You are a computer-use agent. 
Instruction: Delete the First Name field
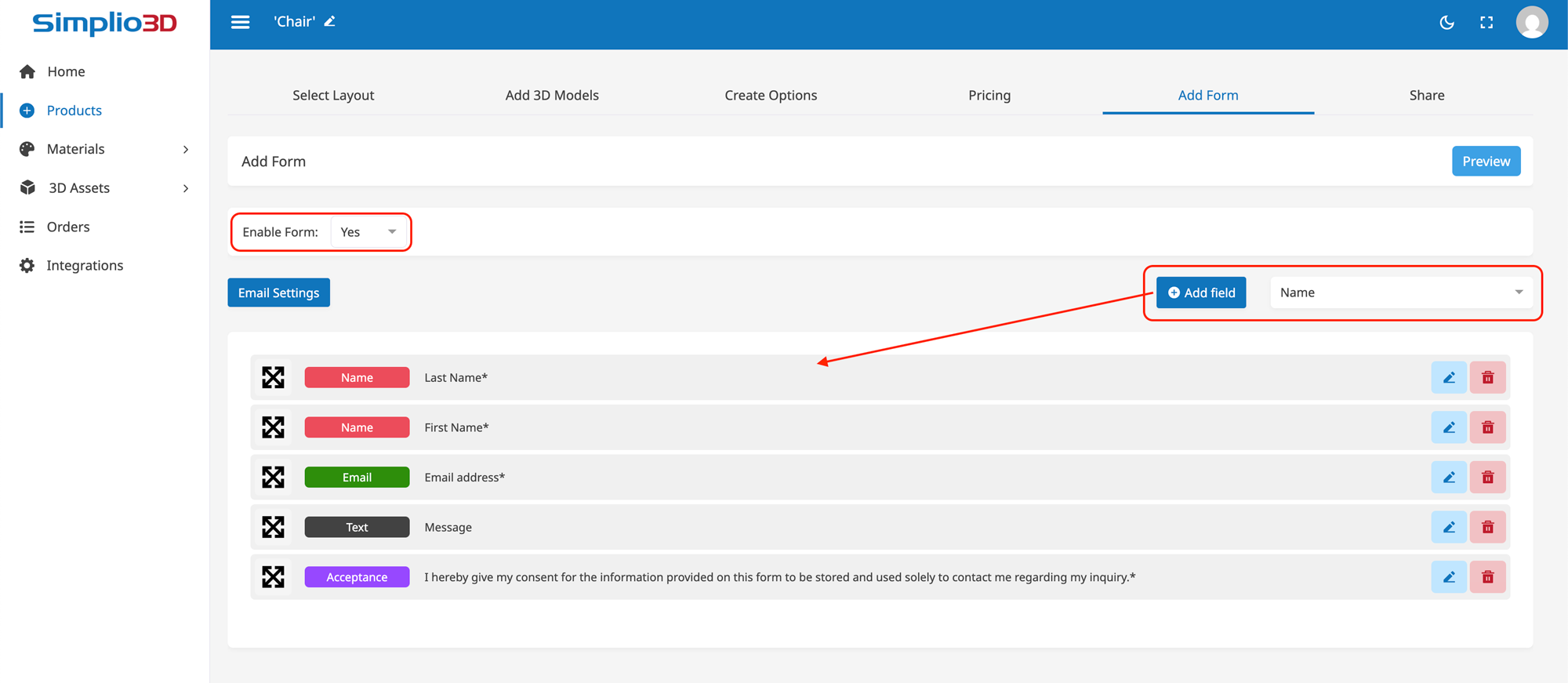click(1487, 427)
